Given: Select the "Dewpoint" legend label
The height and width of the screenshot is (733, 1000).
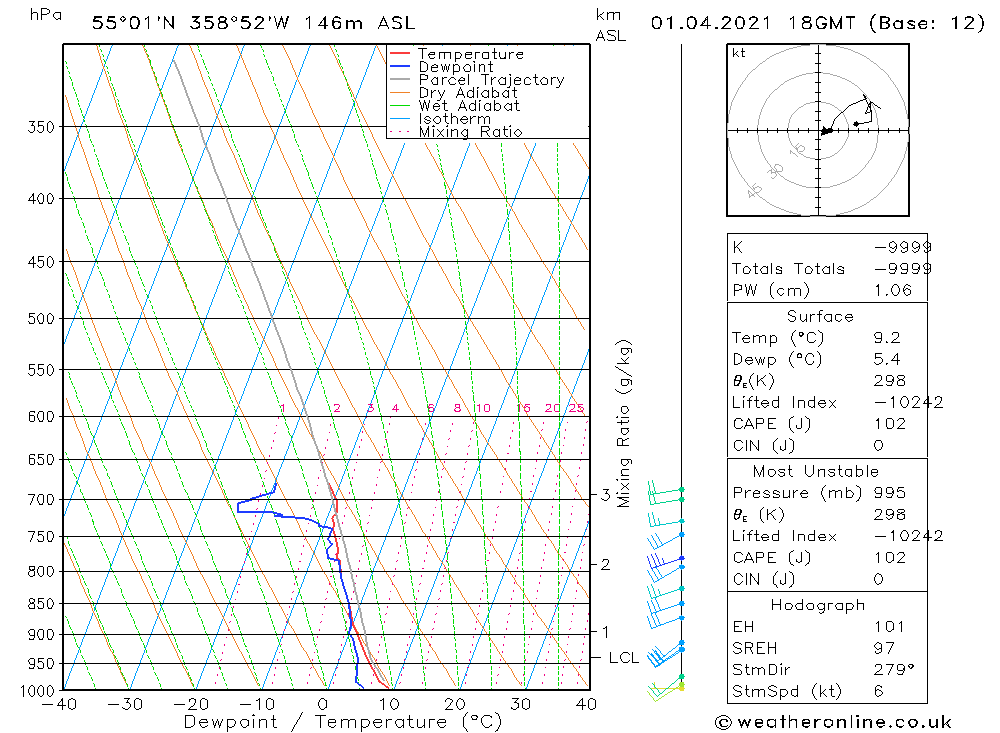Looking at the screenshot, I should pos(455,67).
